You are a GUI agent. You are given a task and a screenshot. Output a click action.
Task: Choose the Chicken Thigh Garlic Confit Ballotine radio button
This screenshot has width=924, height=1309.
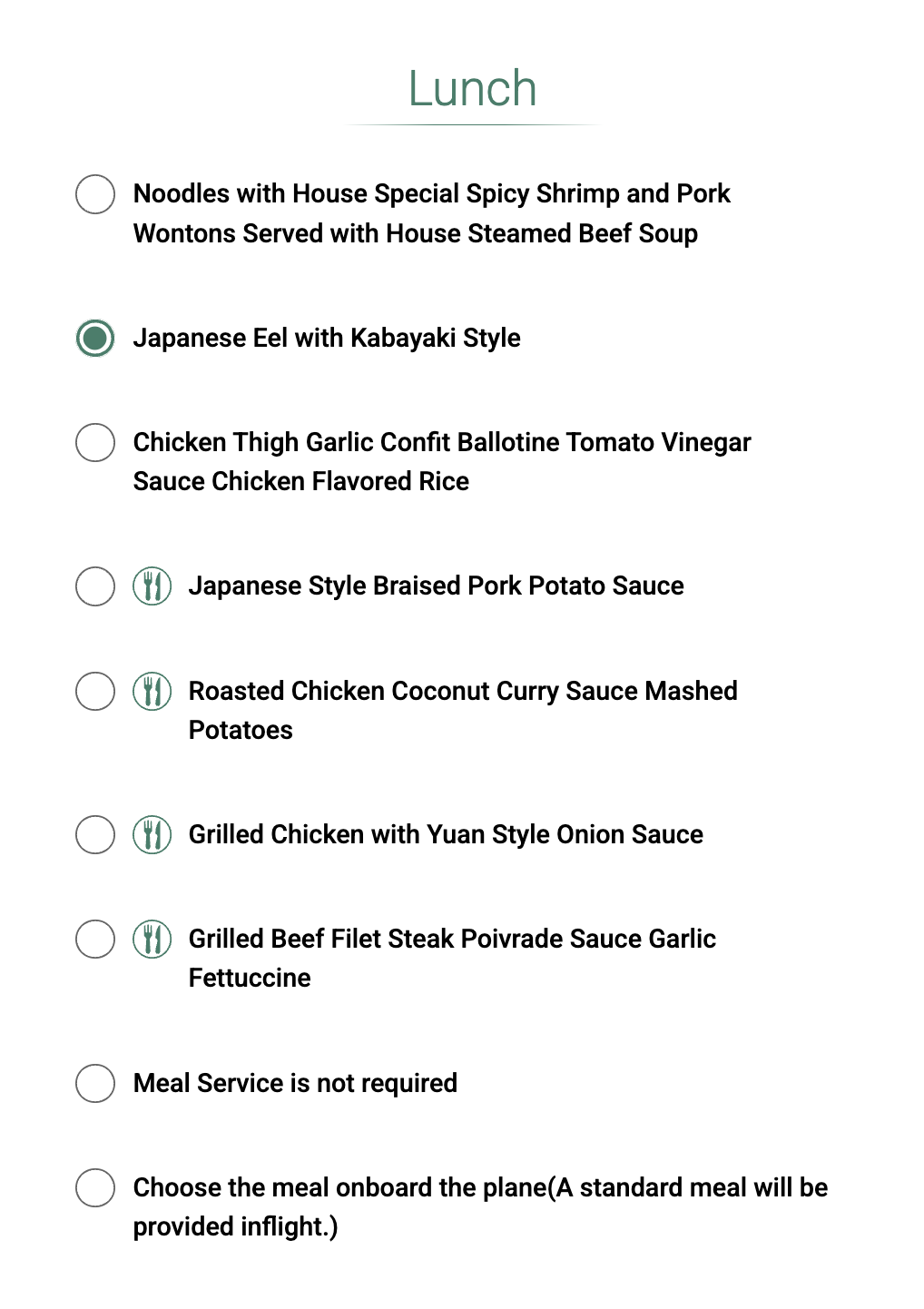[95, 443]
